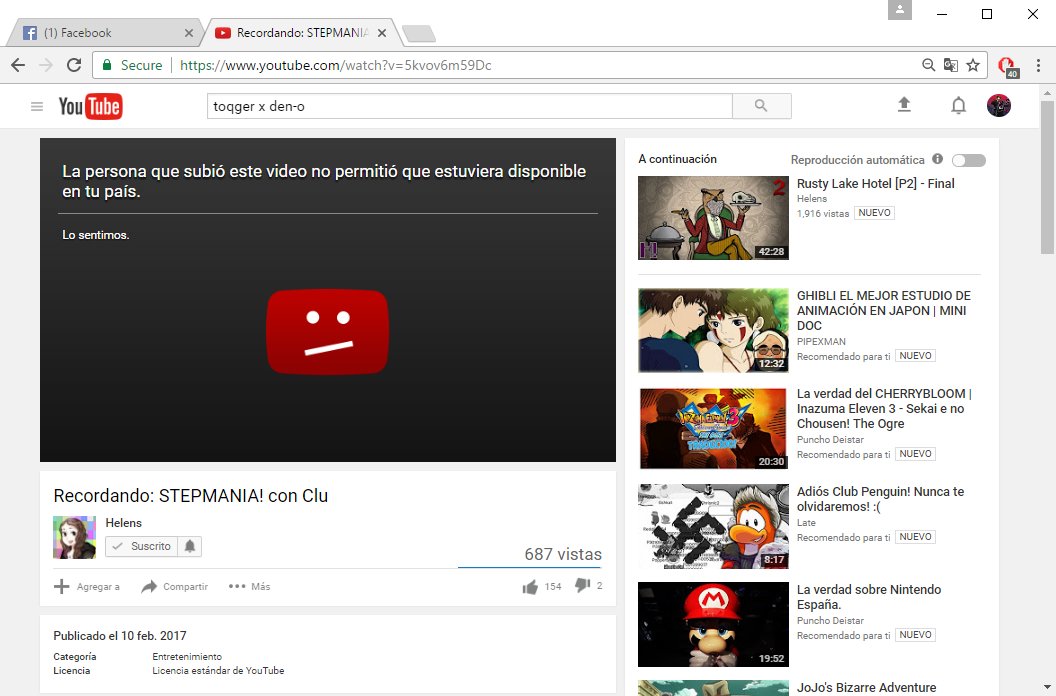Click the Helens channel name under title
The height and width of the screenshot is (696, 1056).
click(x=123, y=523)
